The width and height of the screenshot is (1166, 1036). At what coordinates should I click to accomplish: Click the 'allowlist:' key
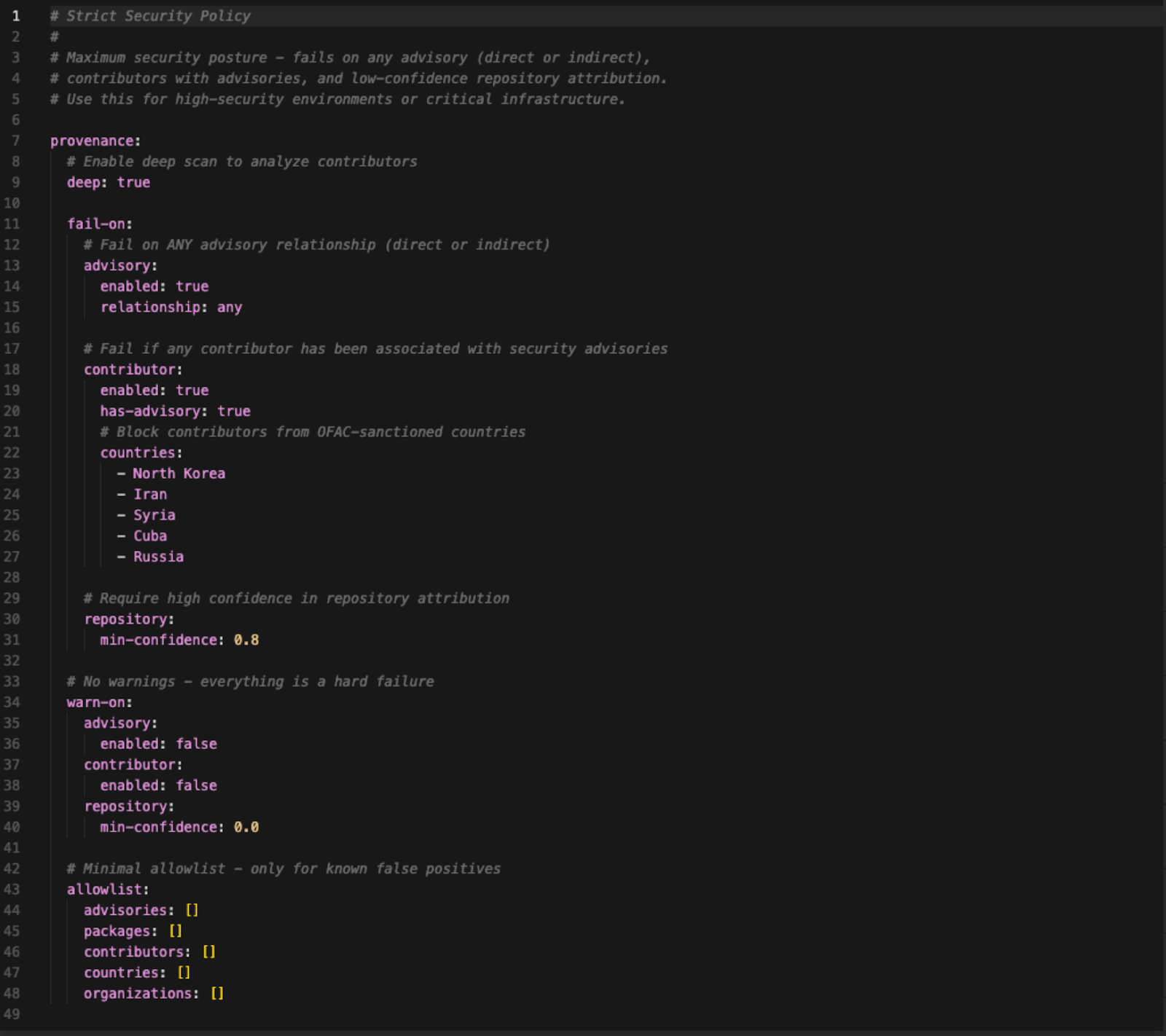[107, 890]
